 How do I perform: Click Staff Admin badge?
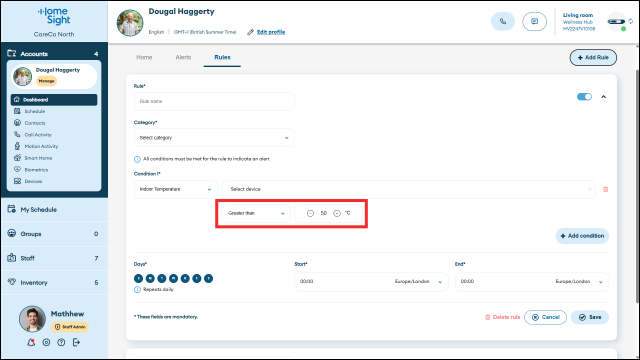(70, 327)
